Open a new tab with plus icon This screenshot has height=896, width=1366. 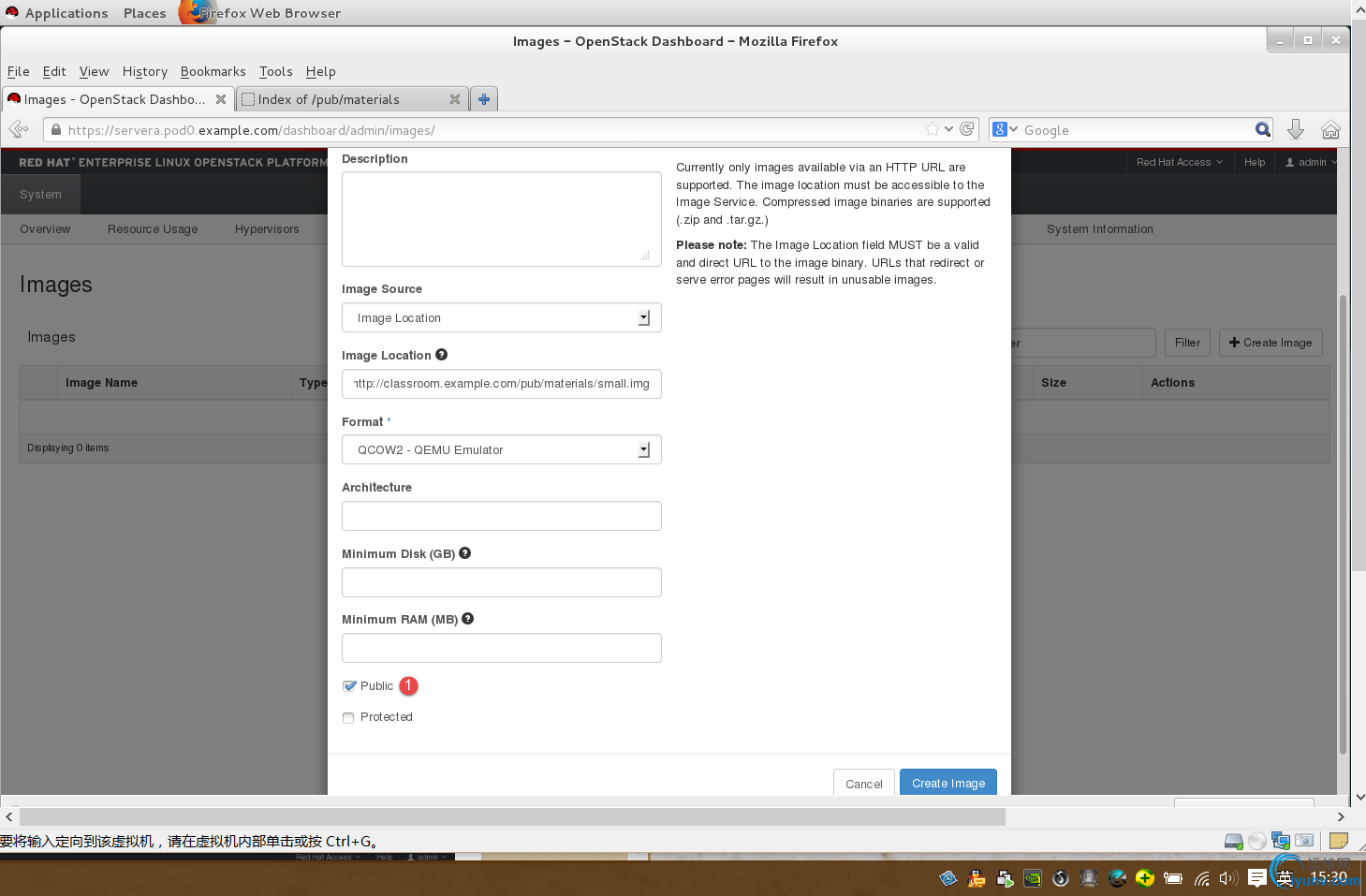coord(484,99)
